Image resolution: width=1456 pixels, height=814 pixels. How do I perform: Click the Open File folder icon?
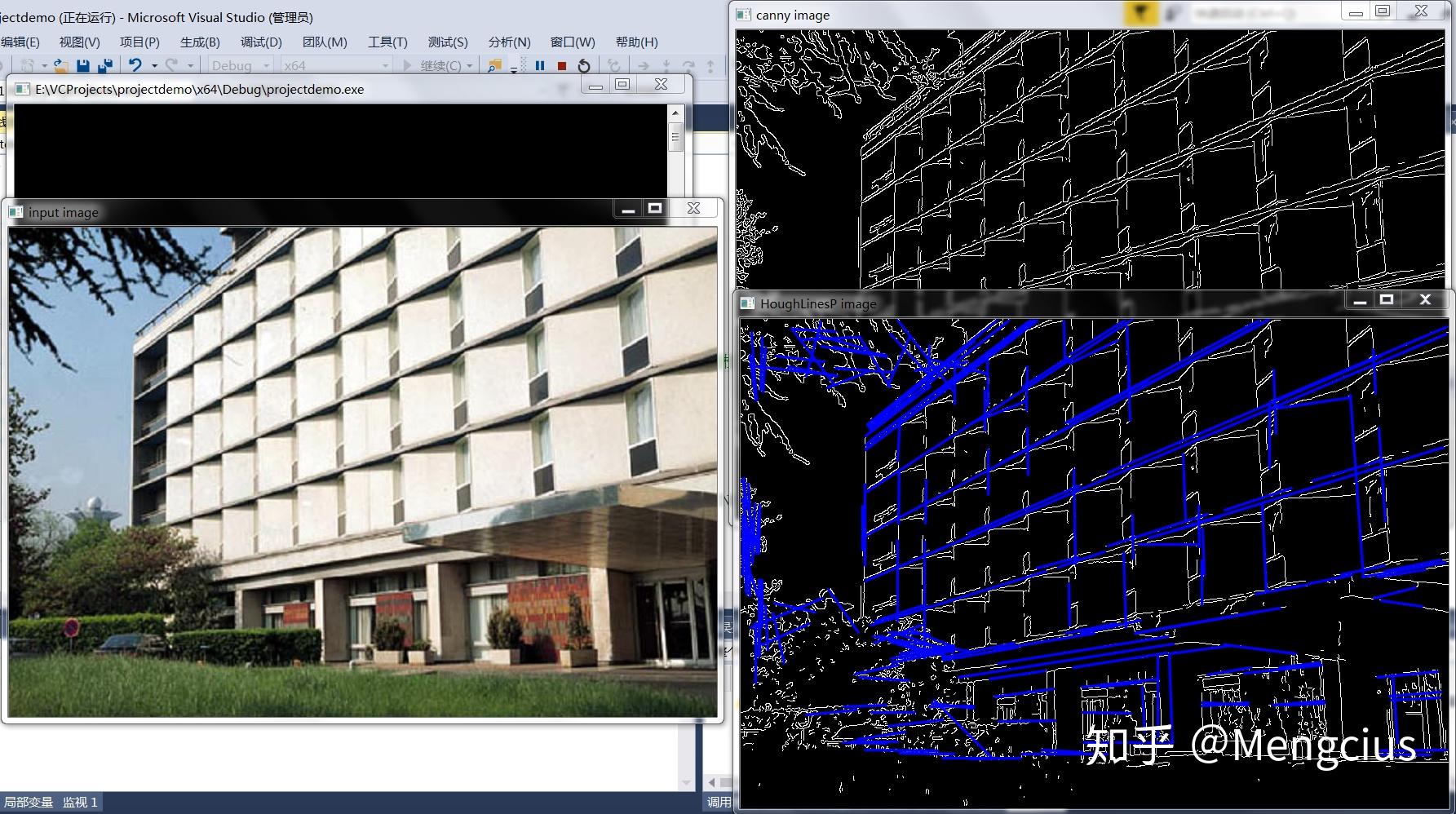[x=60, y=66]
